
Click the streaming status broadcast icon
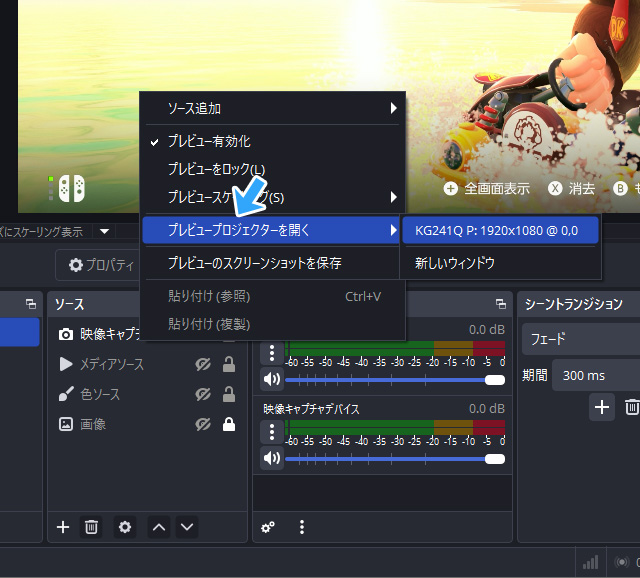tap(622, 562)
